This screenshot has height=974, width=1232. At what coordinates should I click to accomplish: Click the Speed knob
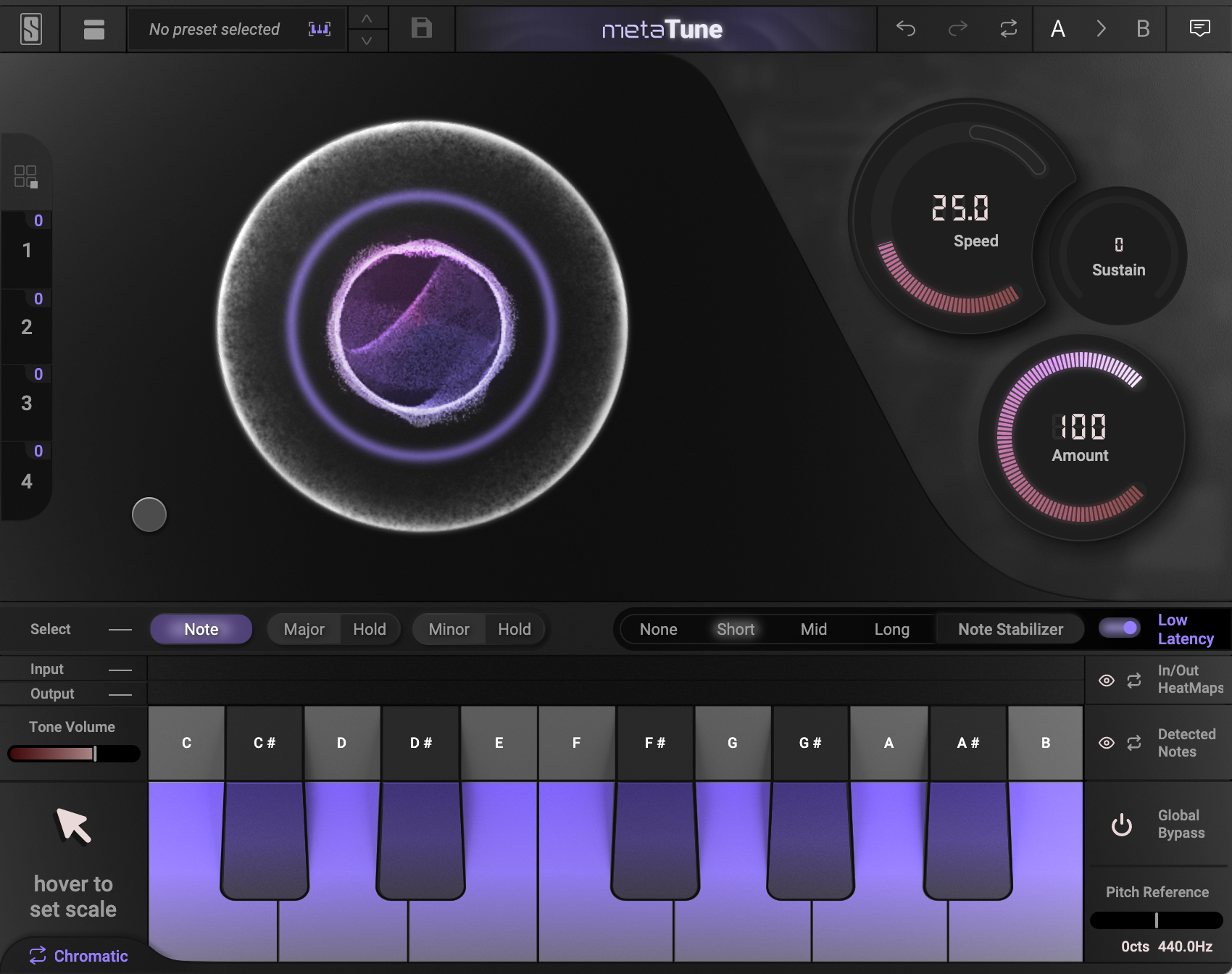[x=960, y=217]
